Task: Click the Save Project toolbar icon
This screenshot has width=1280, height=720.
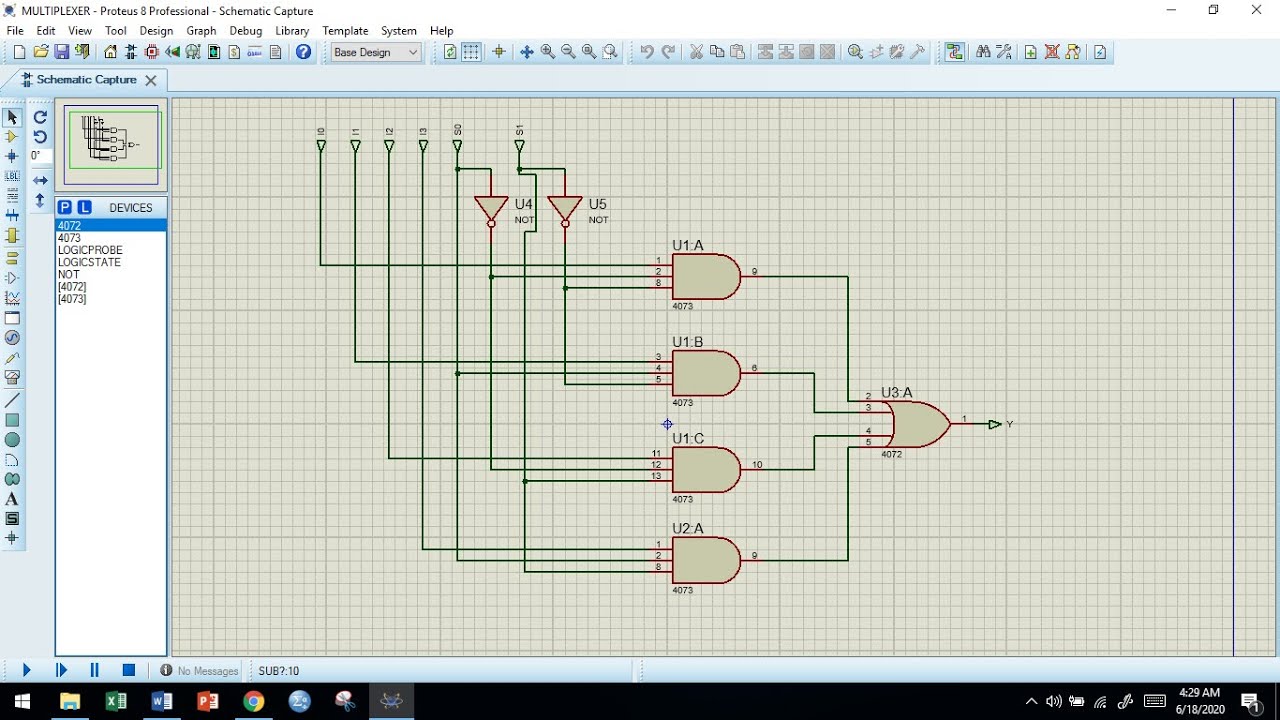Action: (x=62, y=52)
